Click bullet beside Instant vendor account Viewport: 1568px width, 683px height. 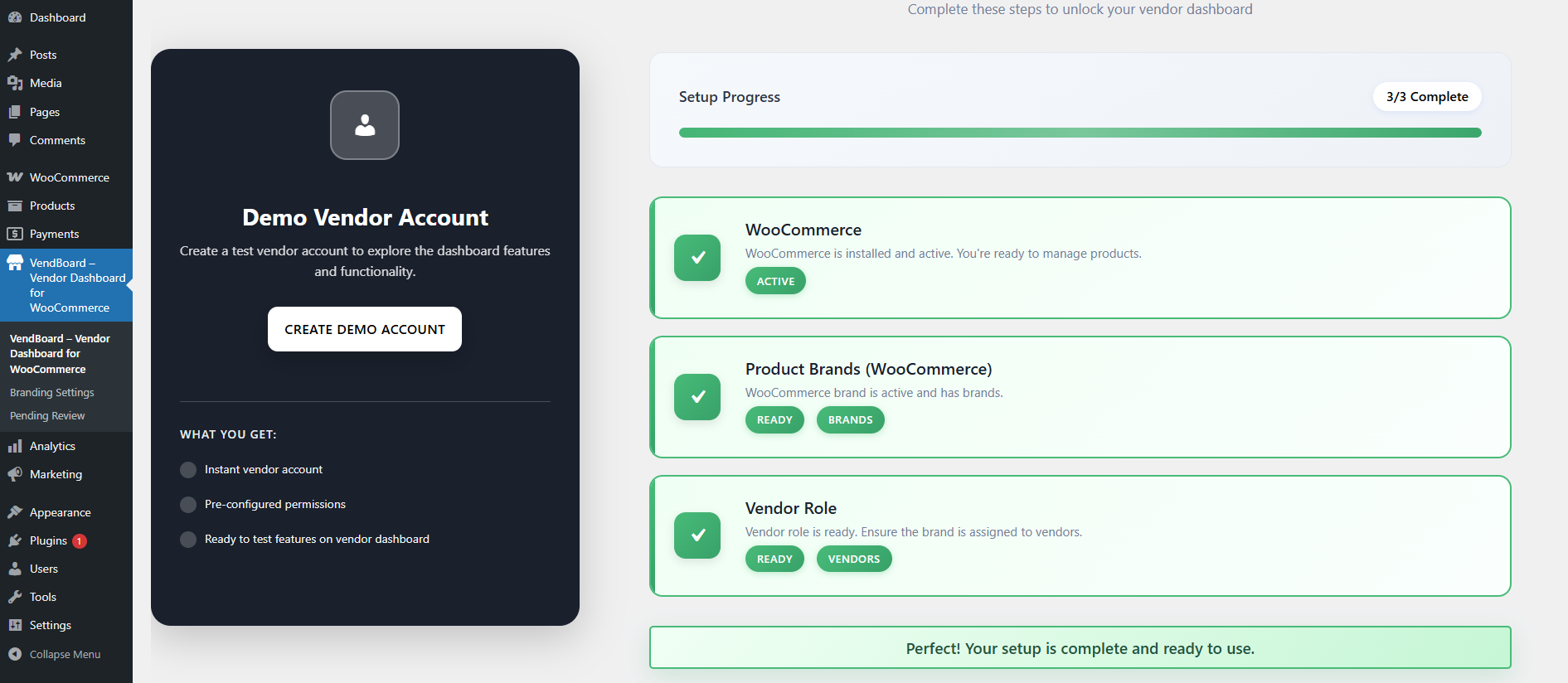coord(188,470)
